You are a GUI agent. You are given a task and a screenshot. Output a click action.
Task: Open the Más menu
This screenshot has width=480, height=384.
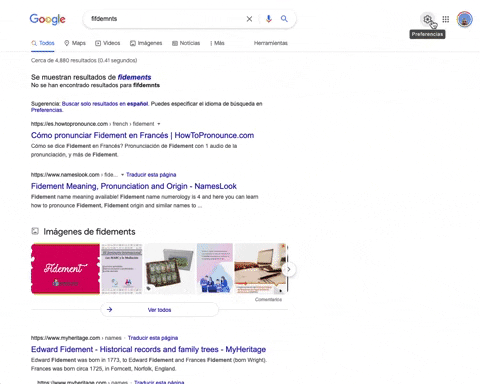tap(217, 43)
